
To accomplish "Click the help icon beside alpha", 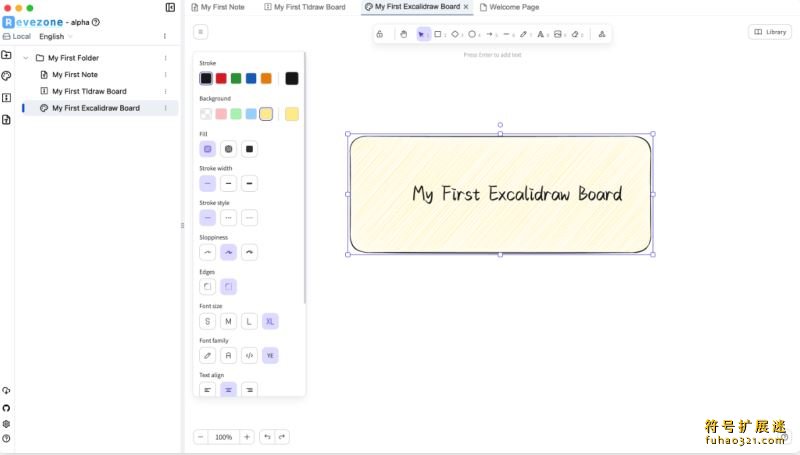I will pos(96,22).
